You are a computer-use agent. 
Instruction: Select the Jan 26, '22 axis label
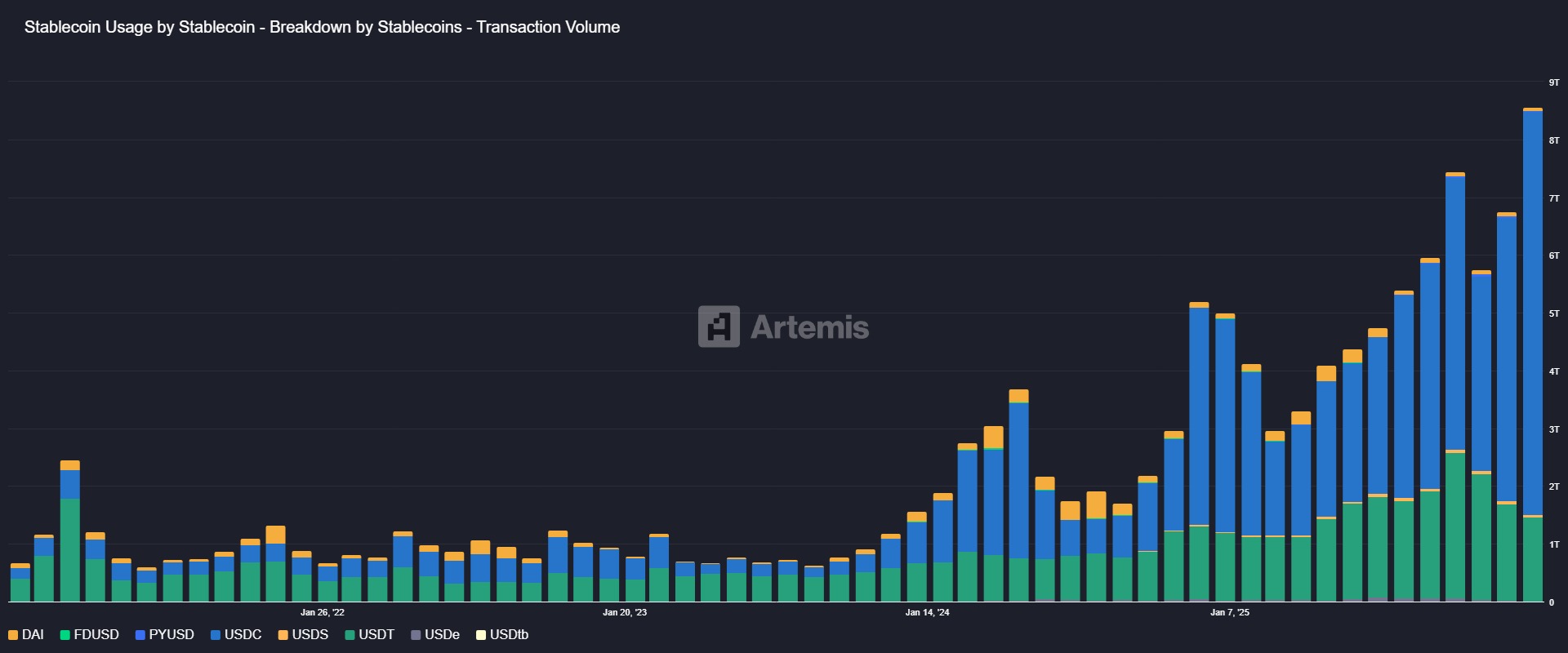(323, 612)
